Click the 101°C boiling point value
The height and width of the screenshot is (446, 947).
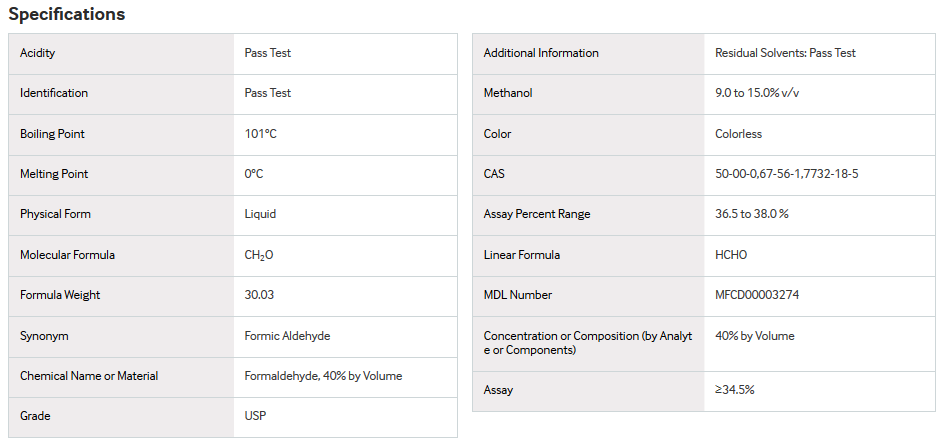click(x=260, y=134)
